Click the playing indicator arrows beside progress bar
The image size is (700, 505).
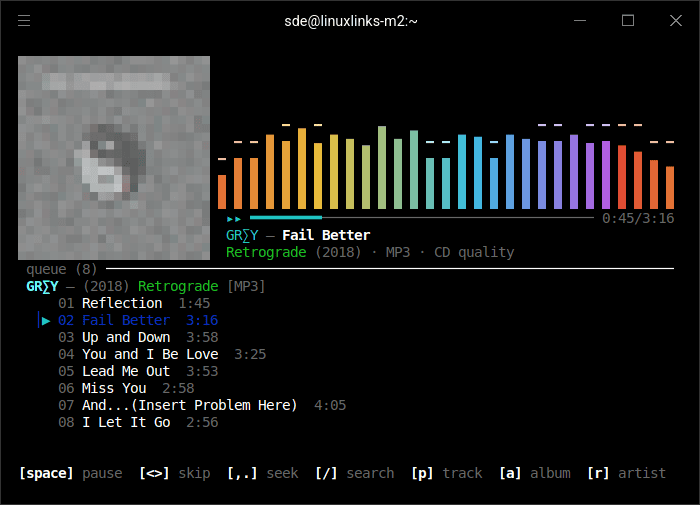[234, 219]
